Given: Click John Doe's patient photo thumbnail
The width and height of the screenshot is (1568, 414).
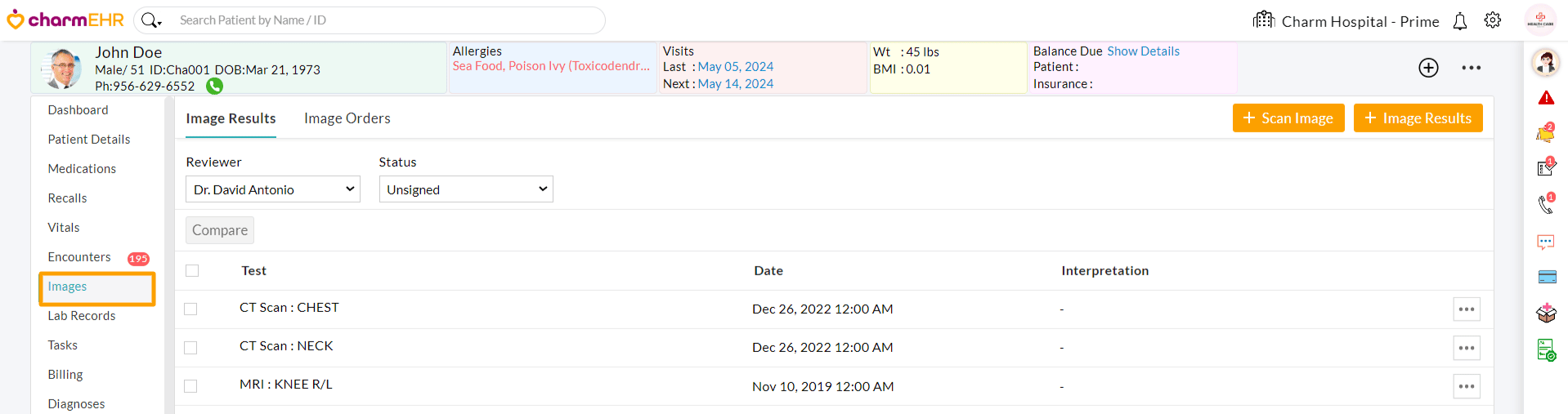Looking at the screenshot, I should point(64,69).
